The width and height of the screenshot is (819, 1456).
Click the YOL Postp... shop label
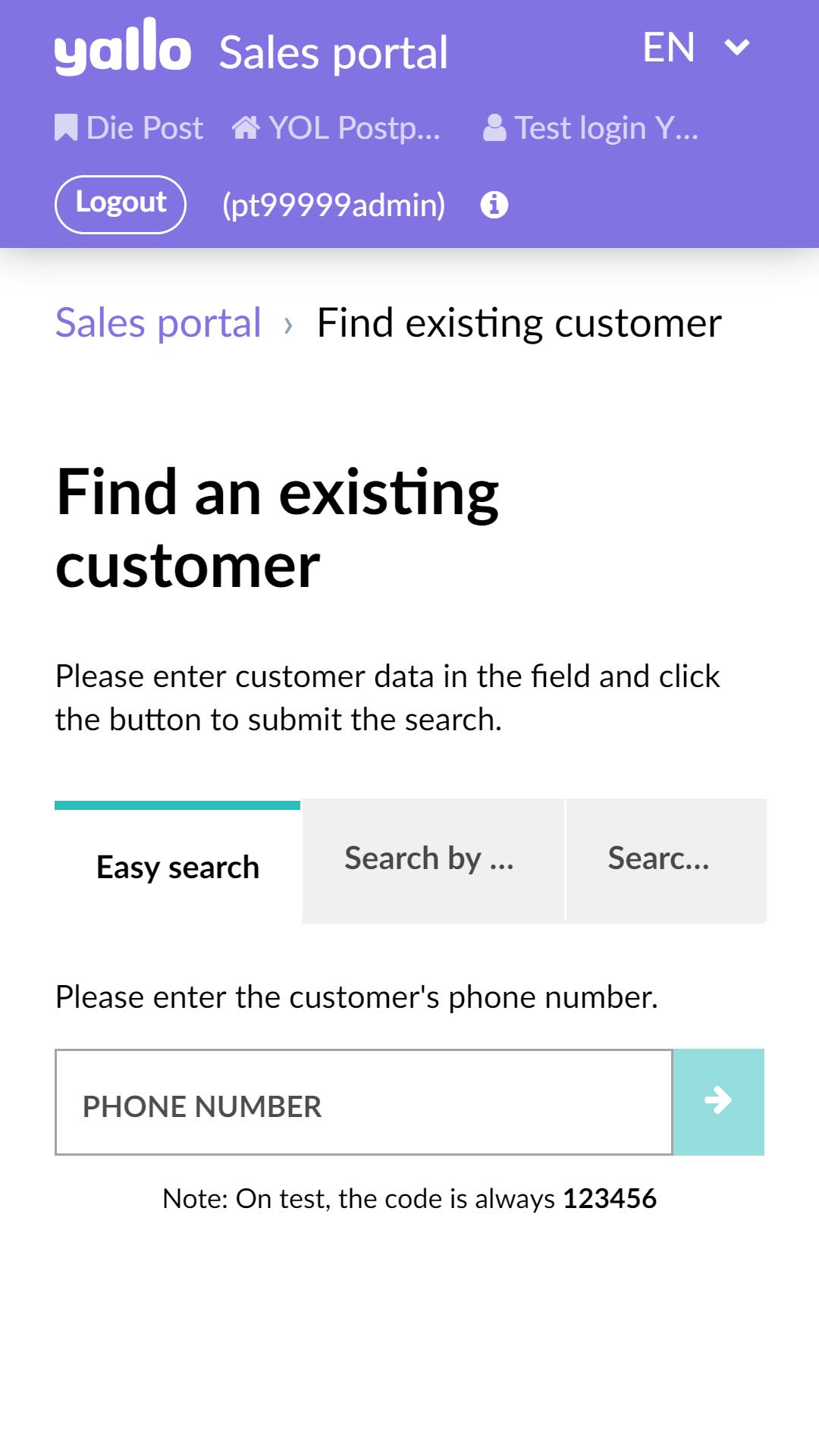click(354, 127)
